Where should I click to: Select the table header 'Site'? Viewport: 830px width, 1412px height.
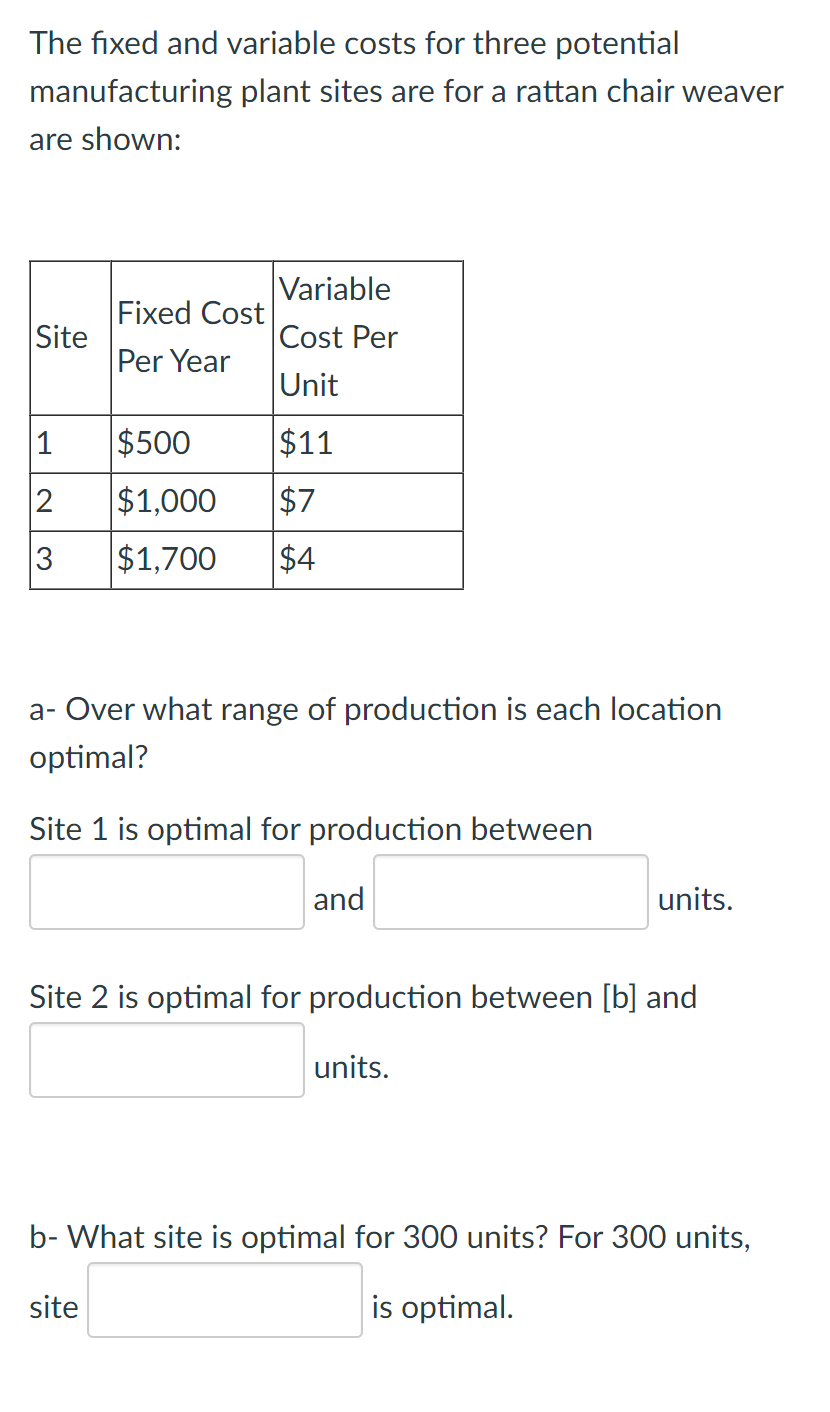tap(62, 338)
